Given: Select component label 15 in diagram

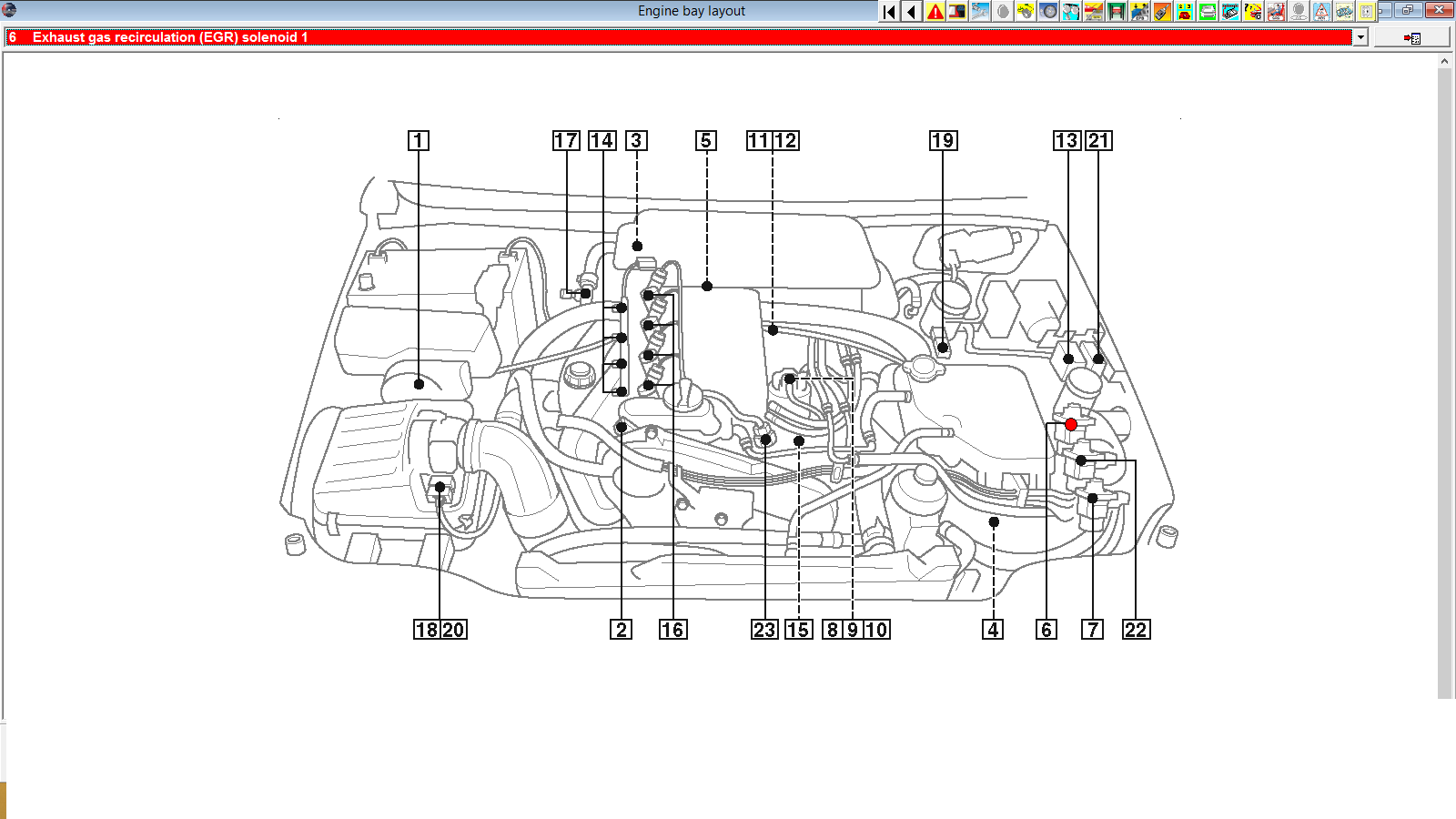Looking at the screenshot, I should click(798, 630).
